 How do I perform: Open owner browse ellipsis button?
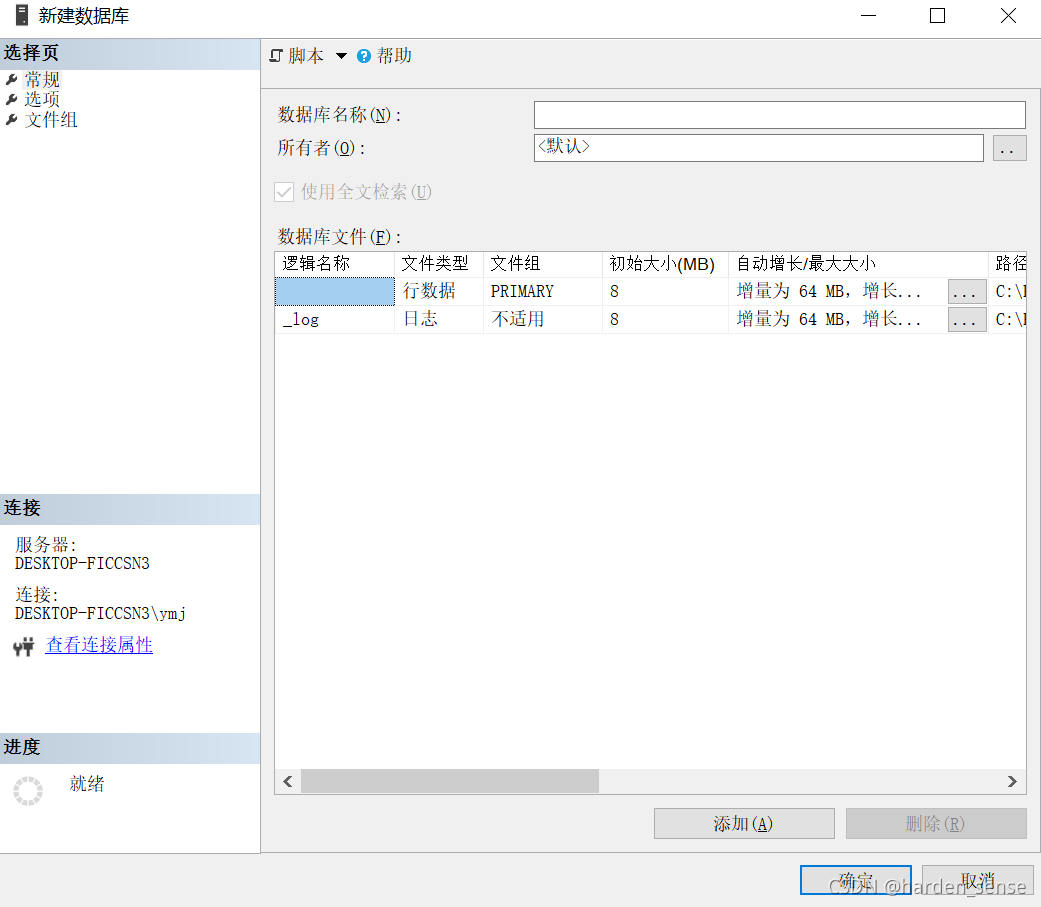click(x=1009, y=148)
